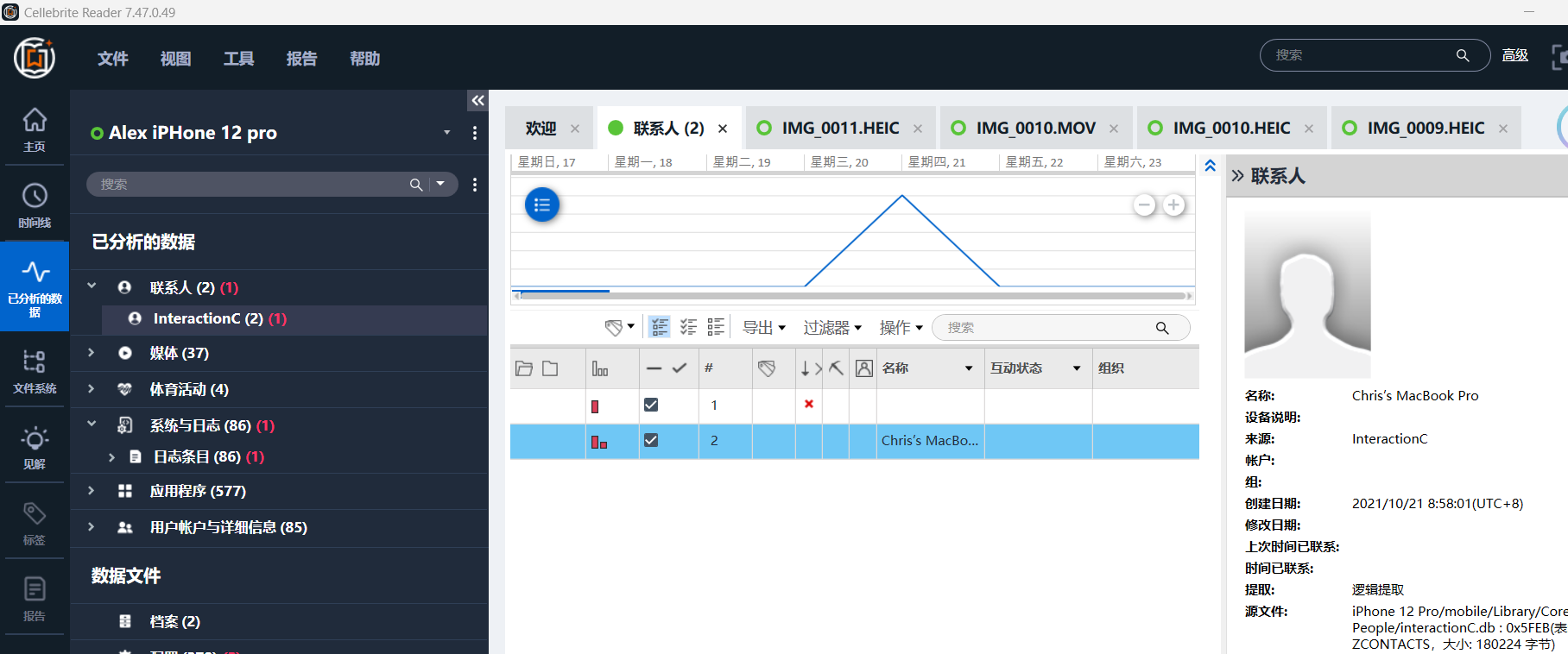Image resolution: width=1568 pixels, height=654 pixels.
Task: Click magnifier icon in left panel search
Action: click(416, 185)
